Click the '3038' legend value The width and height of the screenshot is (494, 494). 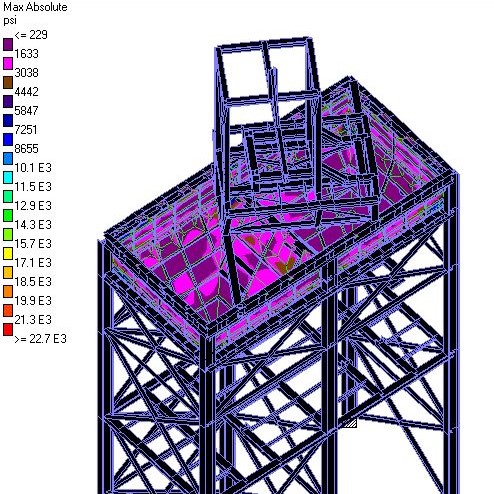click(26, 73)
